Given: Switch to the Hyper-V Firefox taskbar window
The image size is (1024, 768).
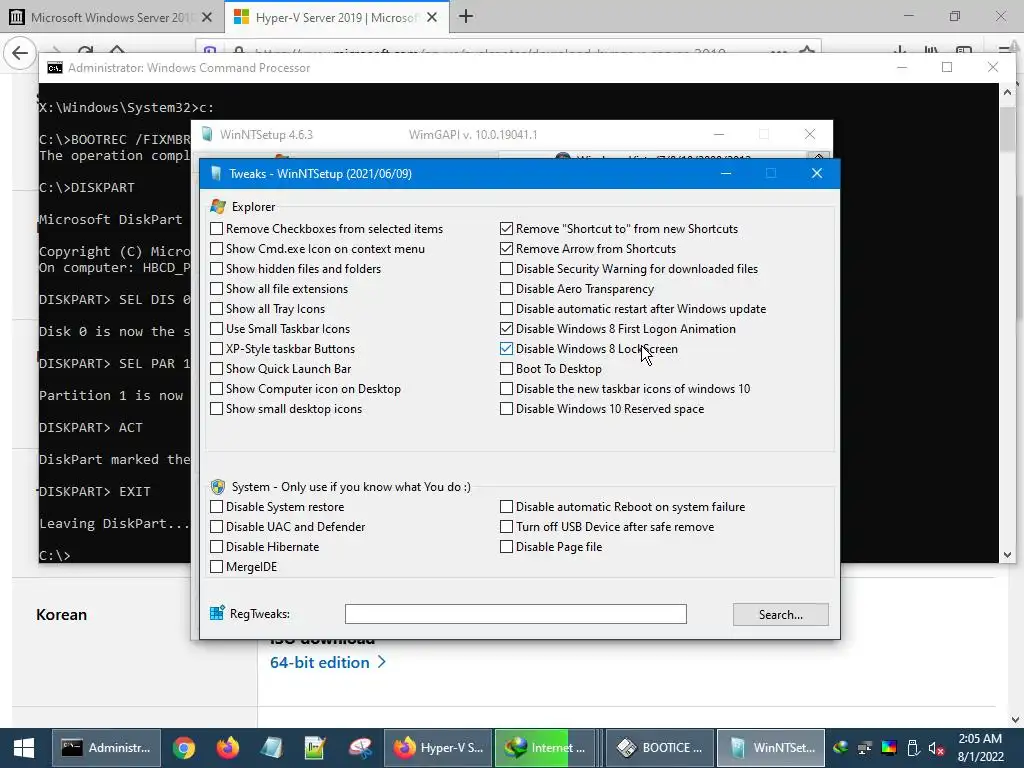Looking at the screenshot, I should pyautogui.click(x=438, y=748).
